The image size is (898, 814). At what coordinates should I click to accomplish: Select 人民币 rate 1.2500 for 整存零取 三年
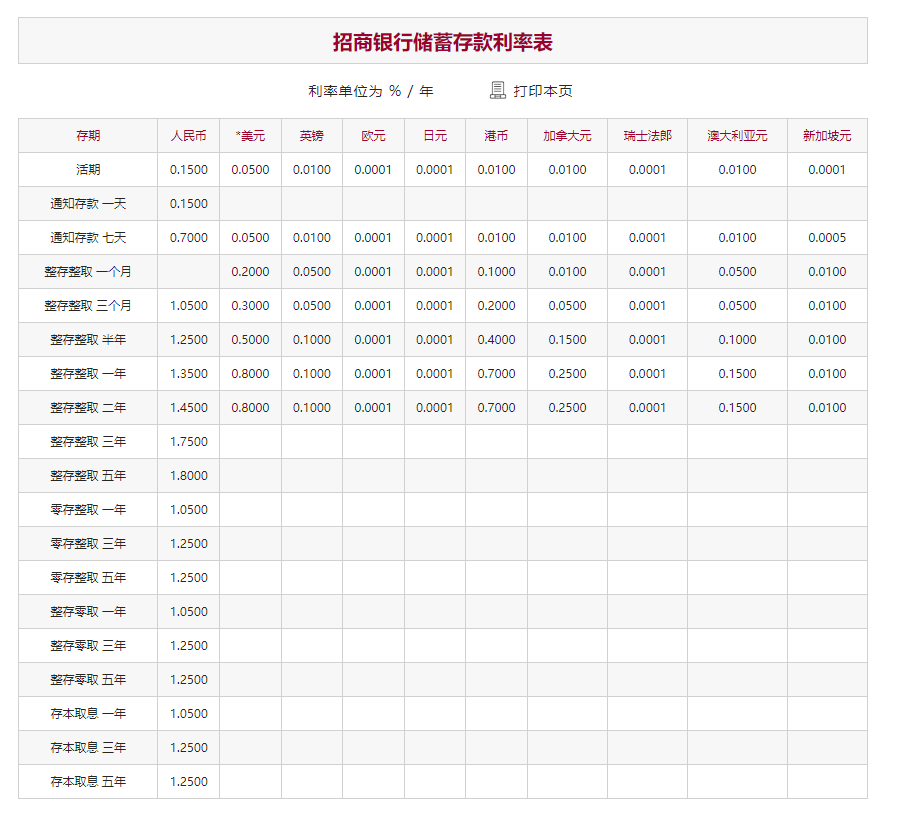[x=188, y=646]
